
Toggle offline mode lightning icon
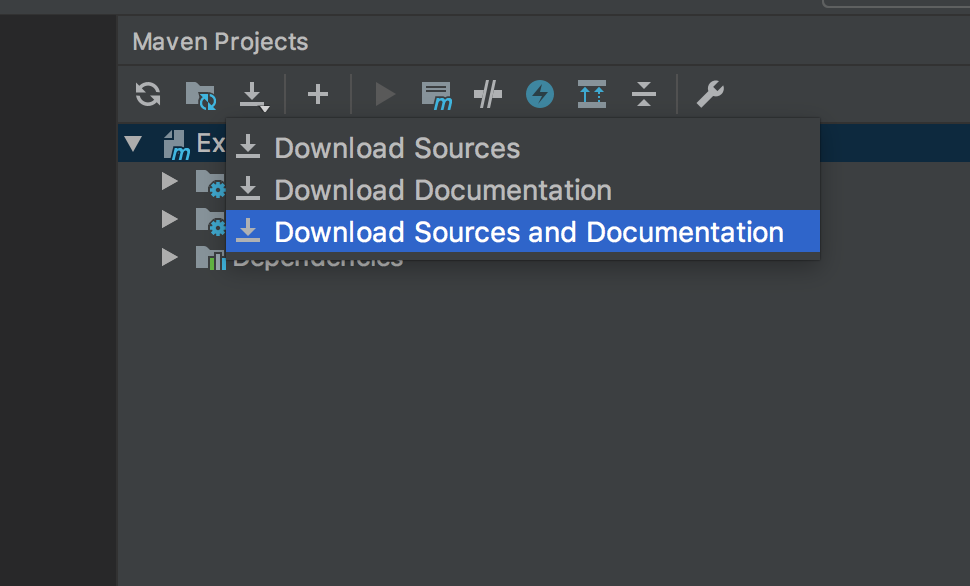tap(540, 95)
